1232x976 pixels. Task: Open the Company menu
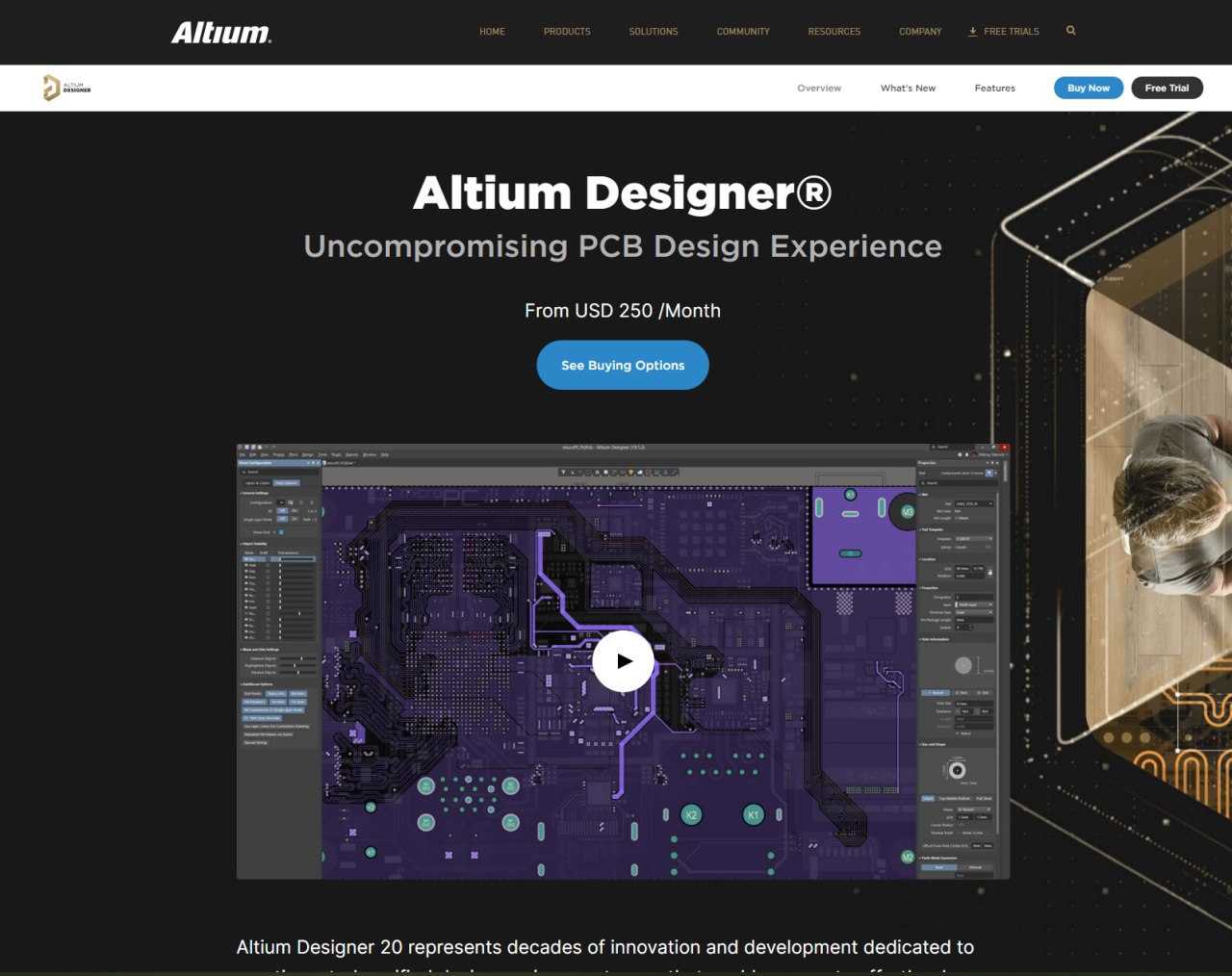[920, 32]
